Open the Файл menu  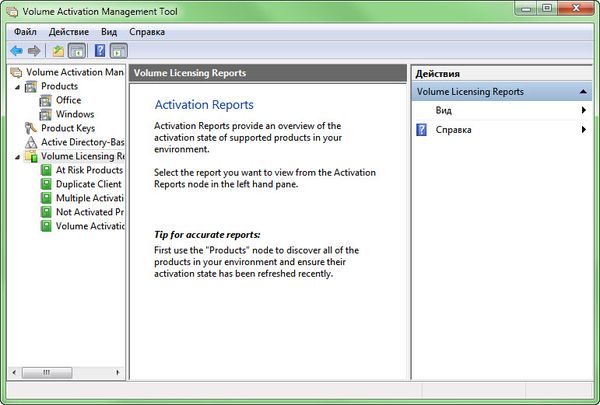[25, 31]
